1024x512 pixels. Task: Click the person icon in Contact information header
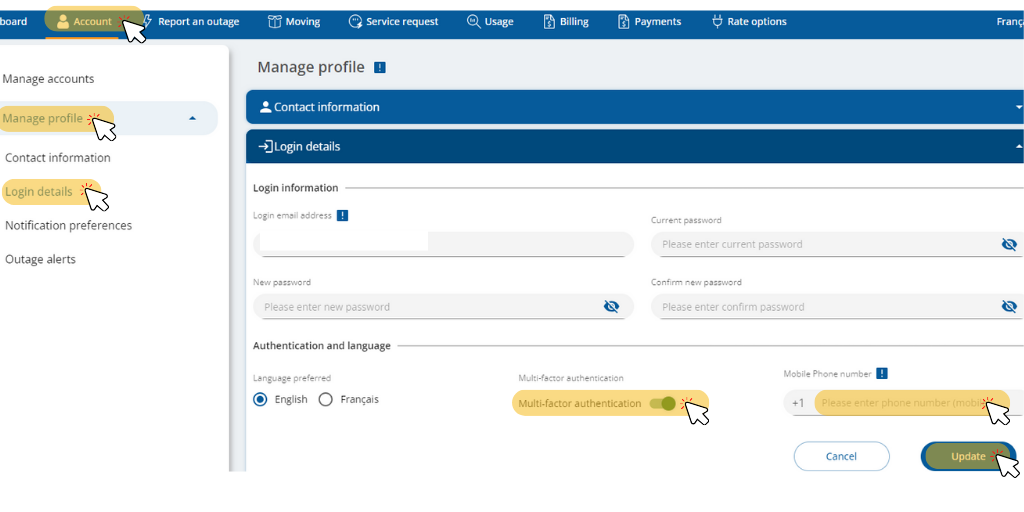click(265, 107)
